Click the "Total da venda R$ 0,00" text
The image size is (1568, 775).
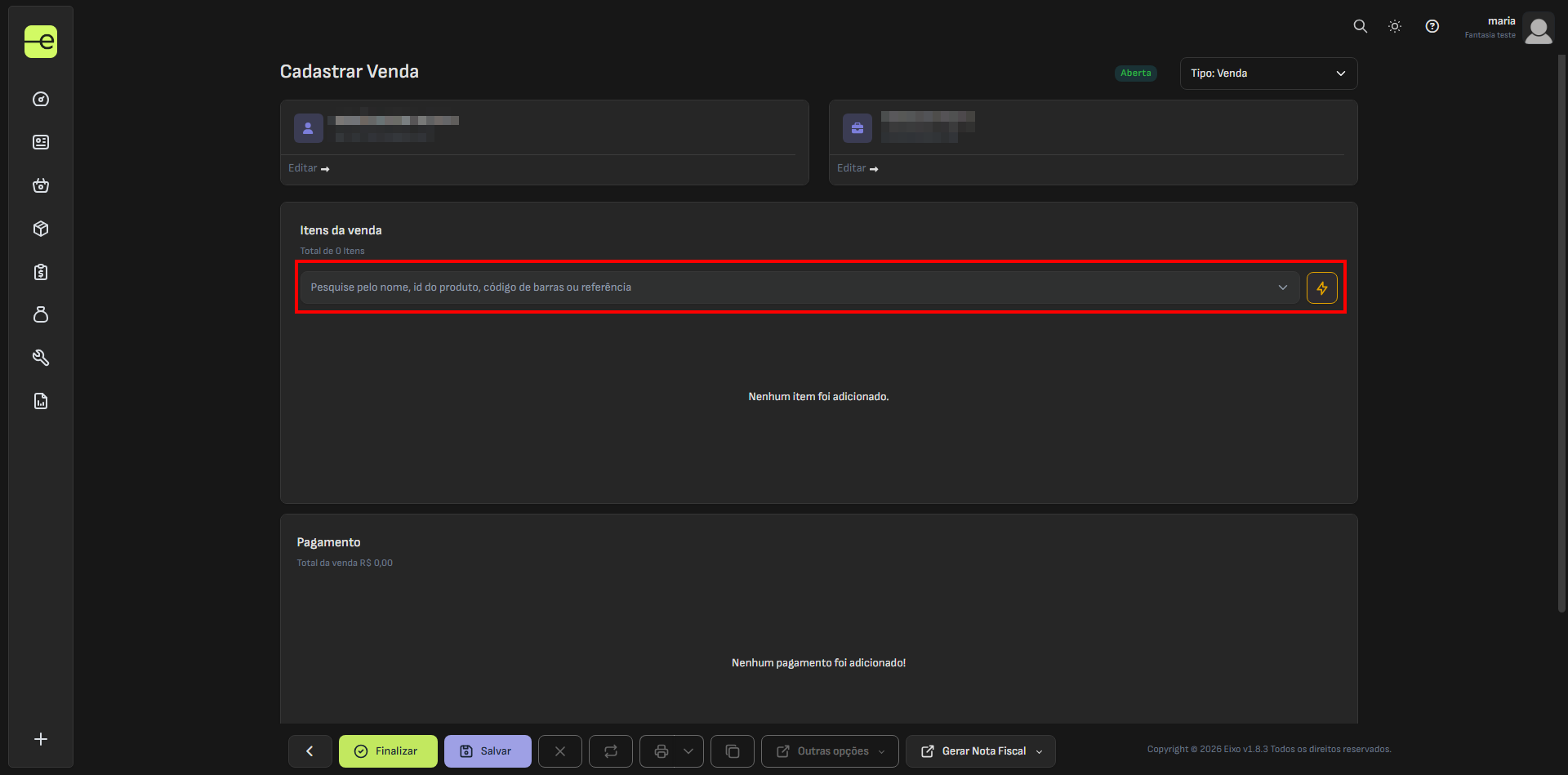pos(345,563)
